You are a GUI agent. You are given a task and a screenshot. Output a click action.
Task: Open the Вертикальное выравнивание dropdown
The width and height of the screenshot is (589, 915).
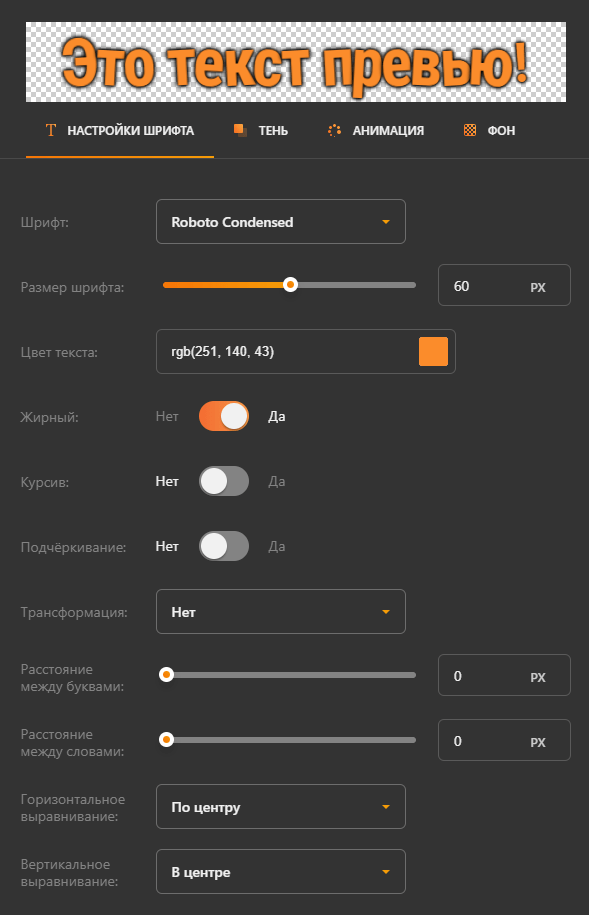[x=281, y=872]
